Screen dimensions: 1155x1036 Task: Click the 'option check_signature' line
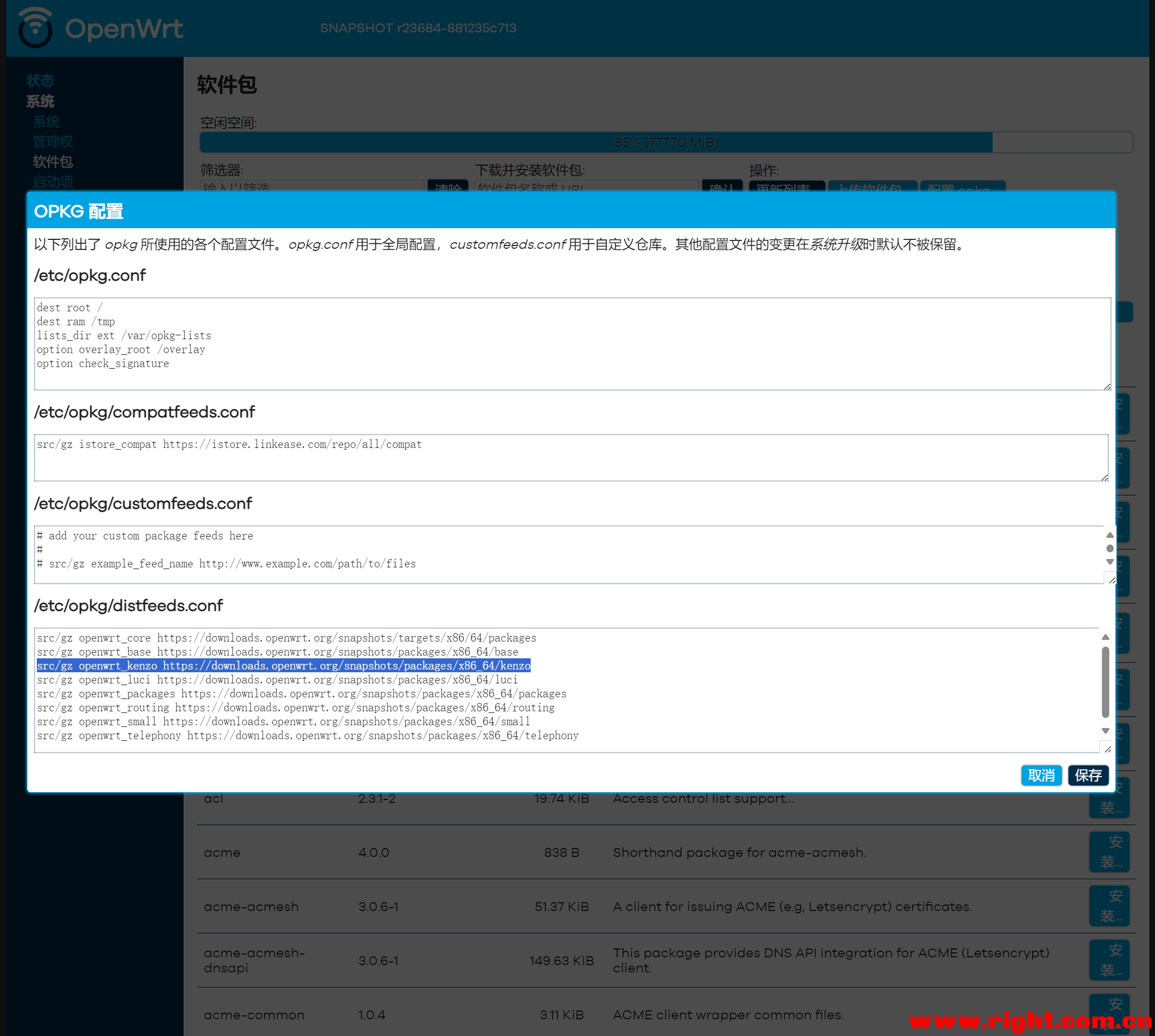[103, 363]
